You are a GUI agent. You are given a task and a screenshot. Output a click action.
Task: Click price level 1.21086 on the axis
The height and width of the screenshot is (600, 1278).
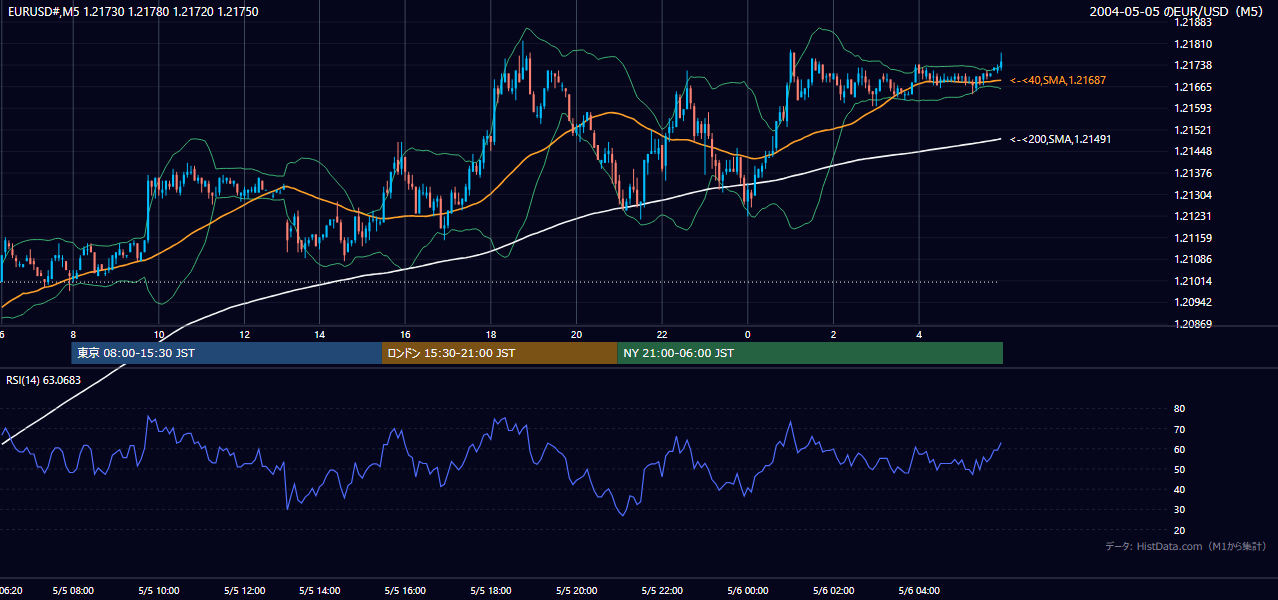point(1194,259)
